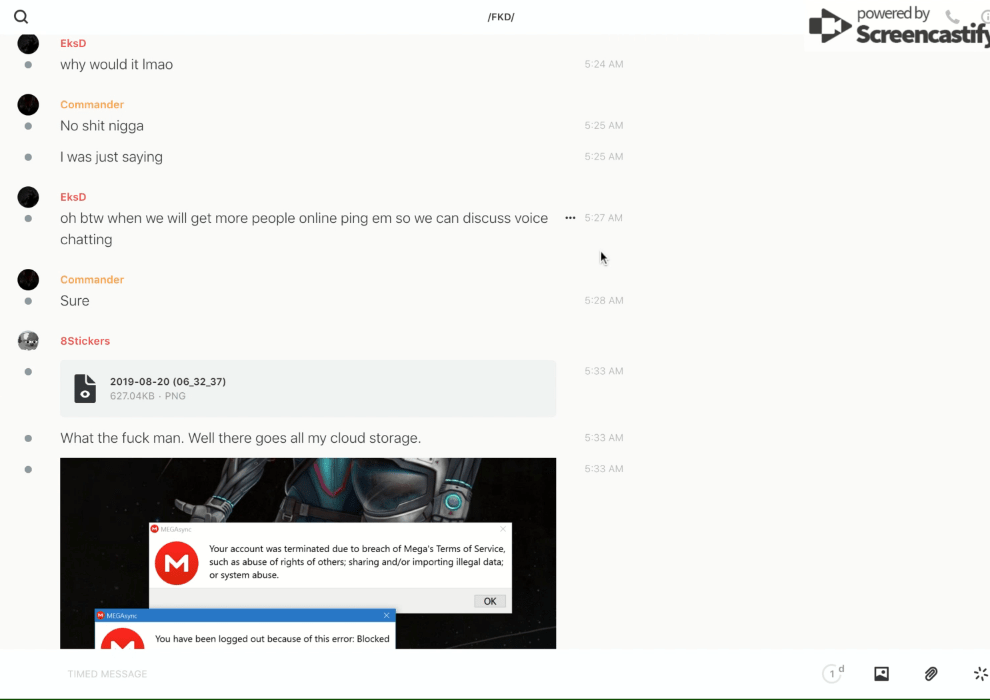The image size is (990, 700).
Task: Click the 'What the fuck man' message text
Action: [x=240, y=438]
